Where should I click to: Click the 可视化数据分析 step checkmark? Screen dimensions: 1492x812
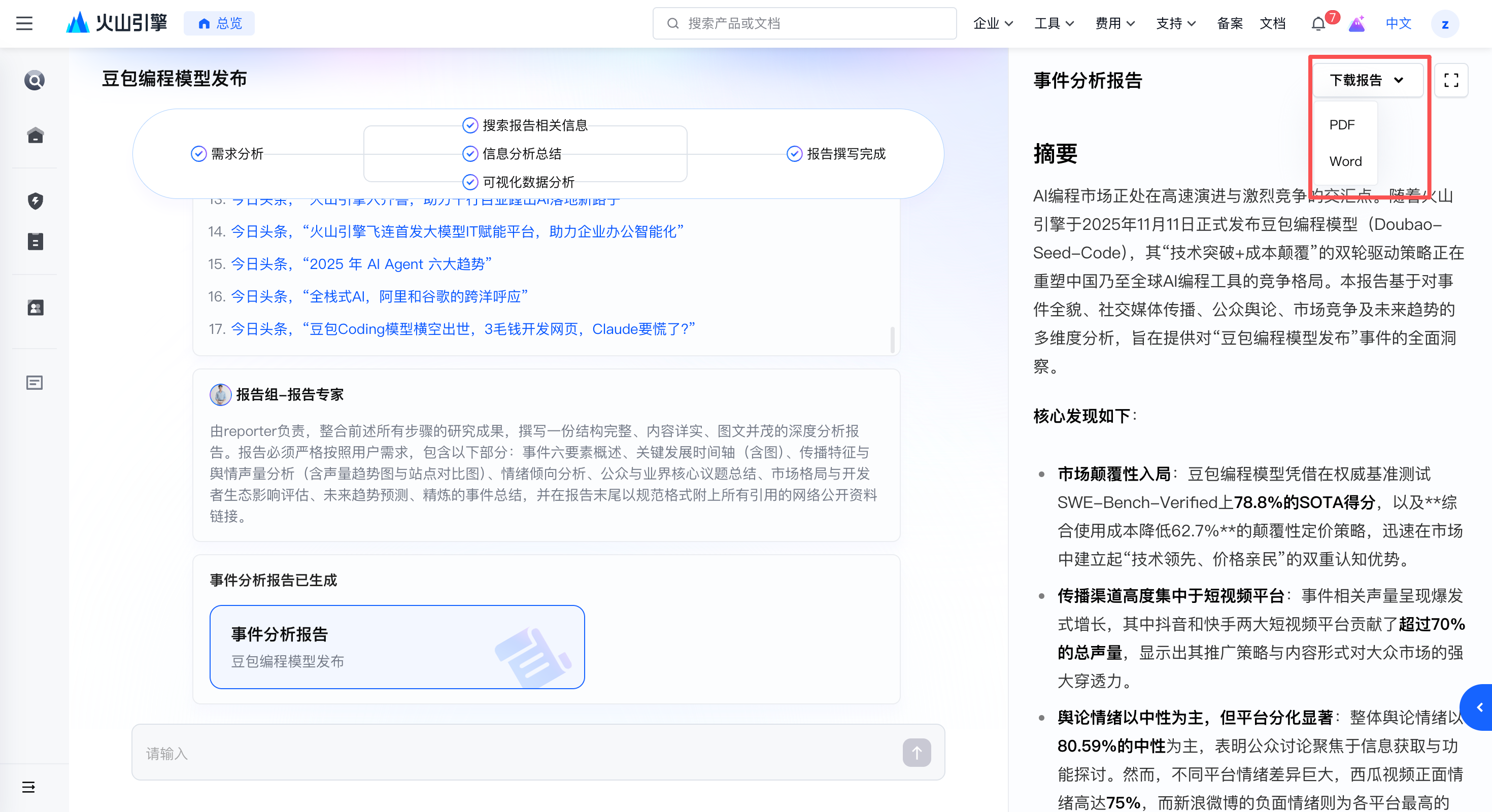click(470, 182)
